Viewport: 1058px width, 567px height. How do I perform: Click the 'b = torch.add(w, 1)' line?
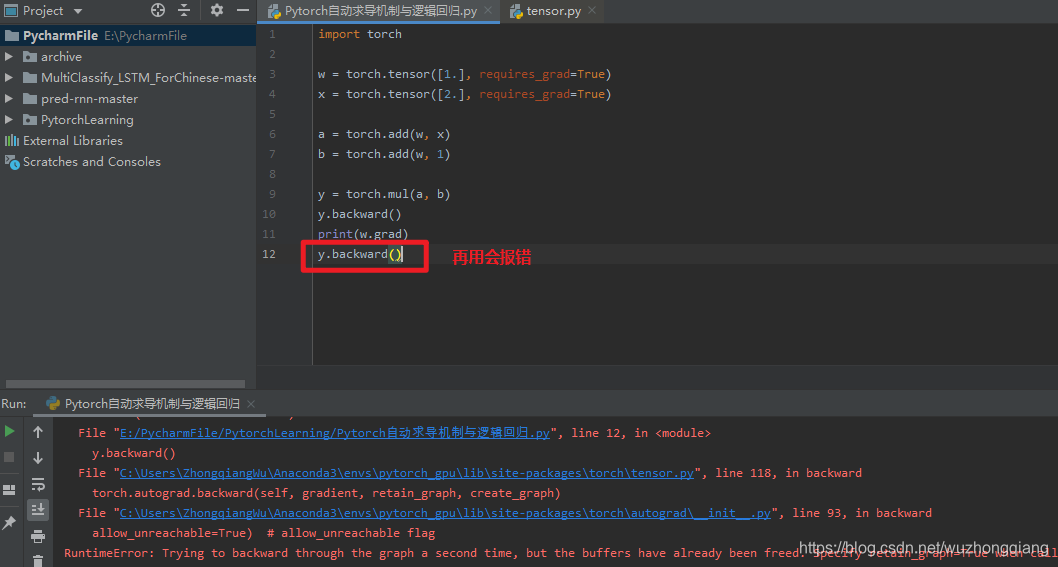click(x=384, y=154)
